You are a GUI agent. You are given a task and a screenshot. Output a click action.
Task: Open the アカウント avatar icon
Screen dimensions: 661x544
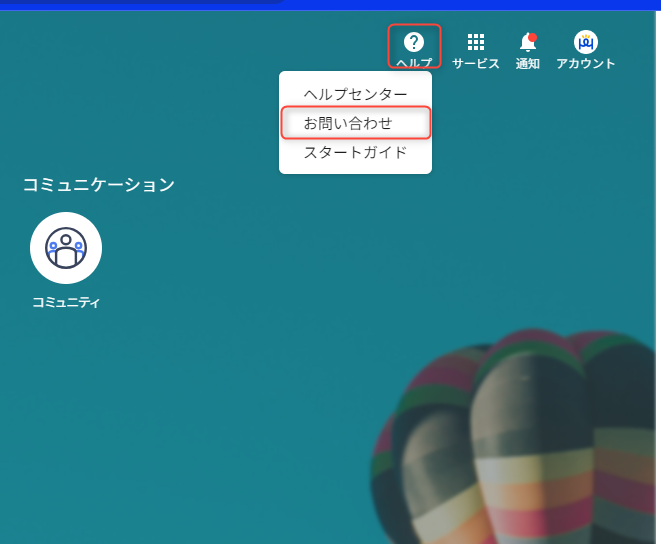[x=586, y=42]
